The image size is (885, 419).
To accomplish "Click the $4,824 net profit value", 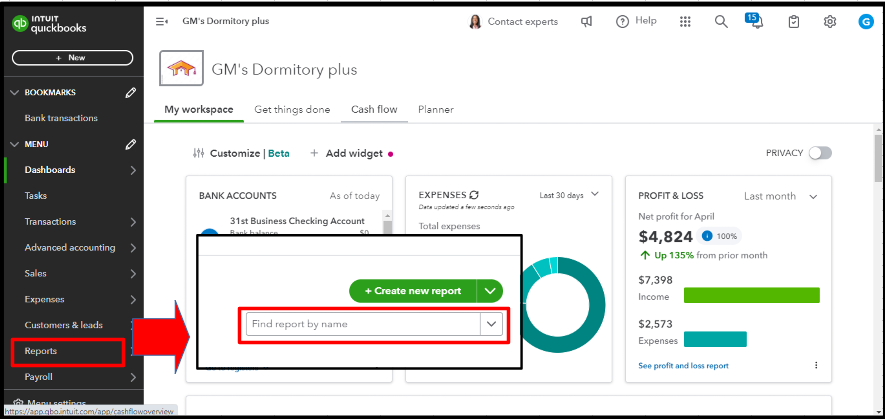I will [665, 236].
